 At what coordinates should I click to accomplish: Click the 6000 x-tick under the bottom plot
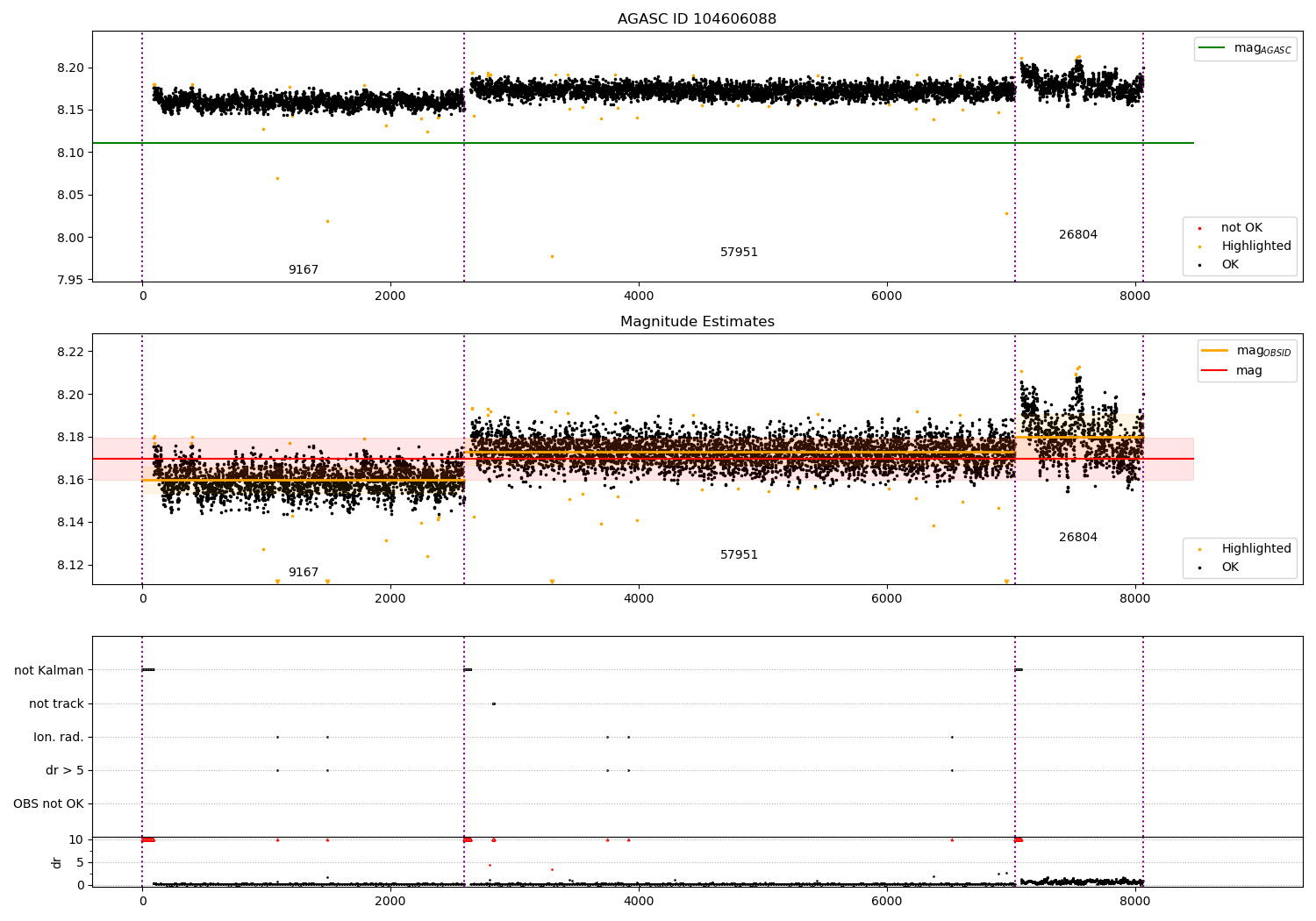[887, 901]
